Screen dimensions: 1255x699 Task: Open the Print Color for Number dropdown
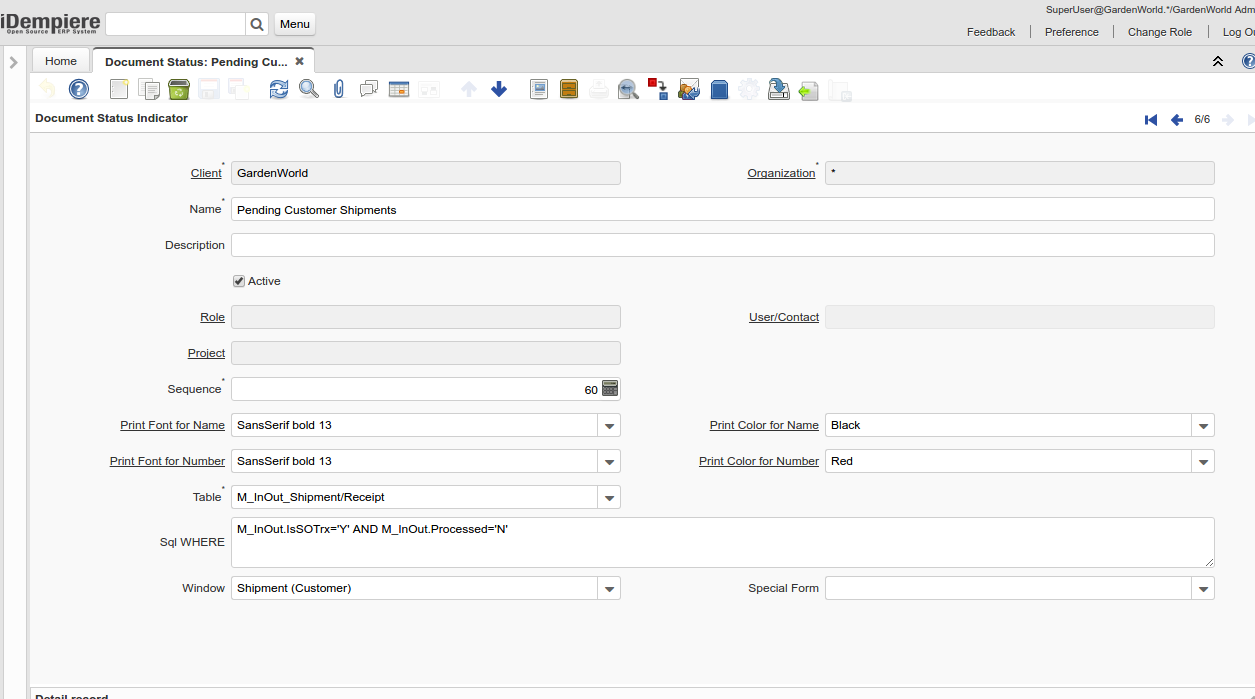point(1203,462)
